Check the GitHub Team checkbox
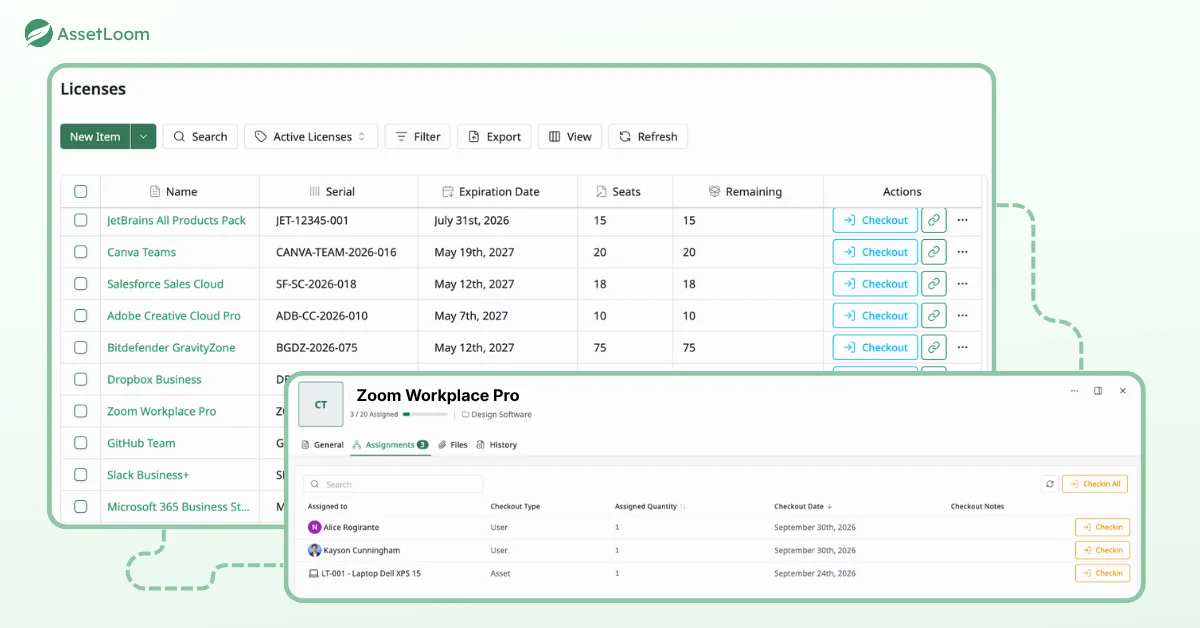1200x628 pixels. click(81, 443)
